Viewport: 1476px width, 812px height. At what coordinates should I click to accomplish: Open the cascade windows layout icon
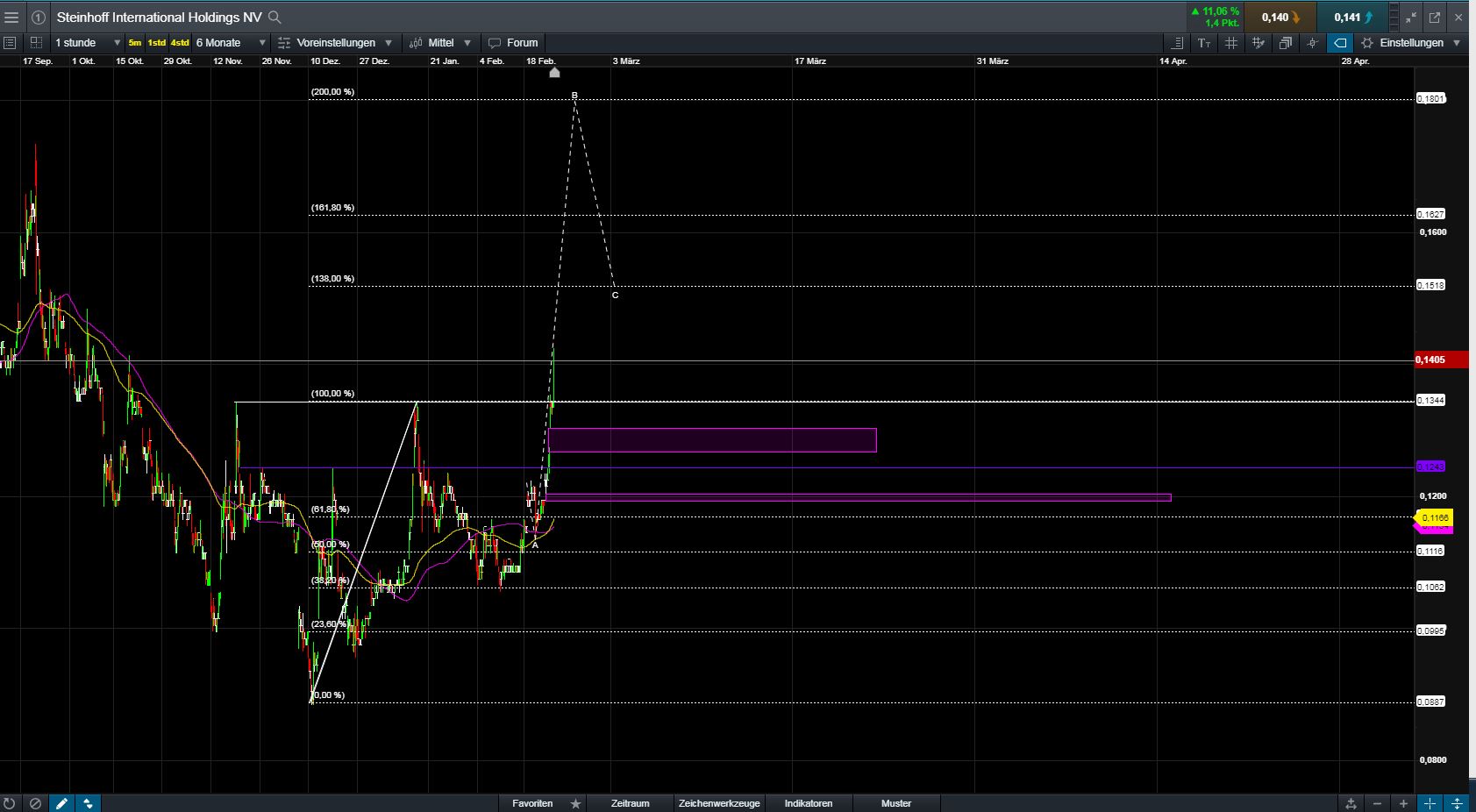[1285, 42]
